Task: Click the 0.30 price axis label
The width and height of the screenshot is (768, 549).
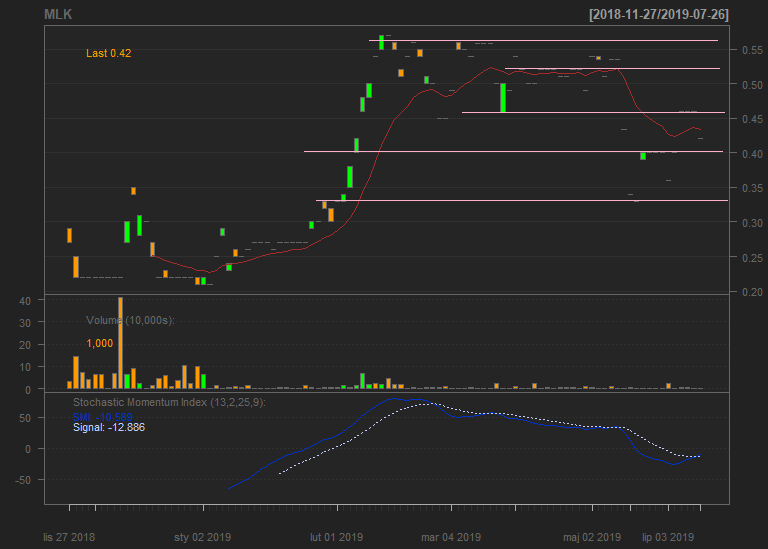Action: click(x=752, y=223)
